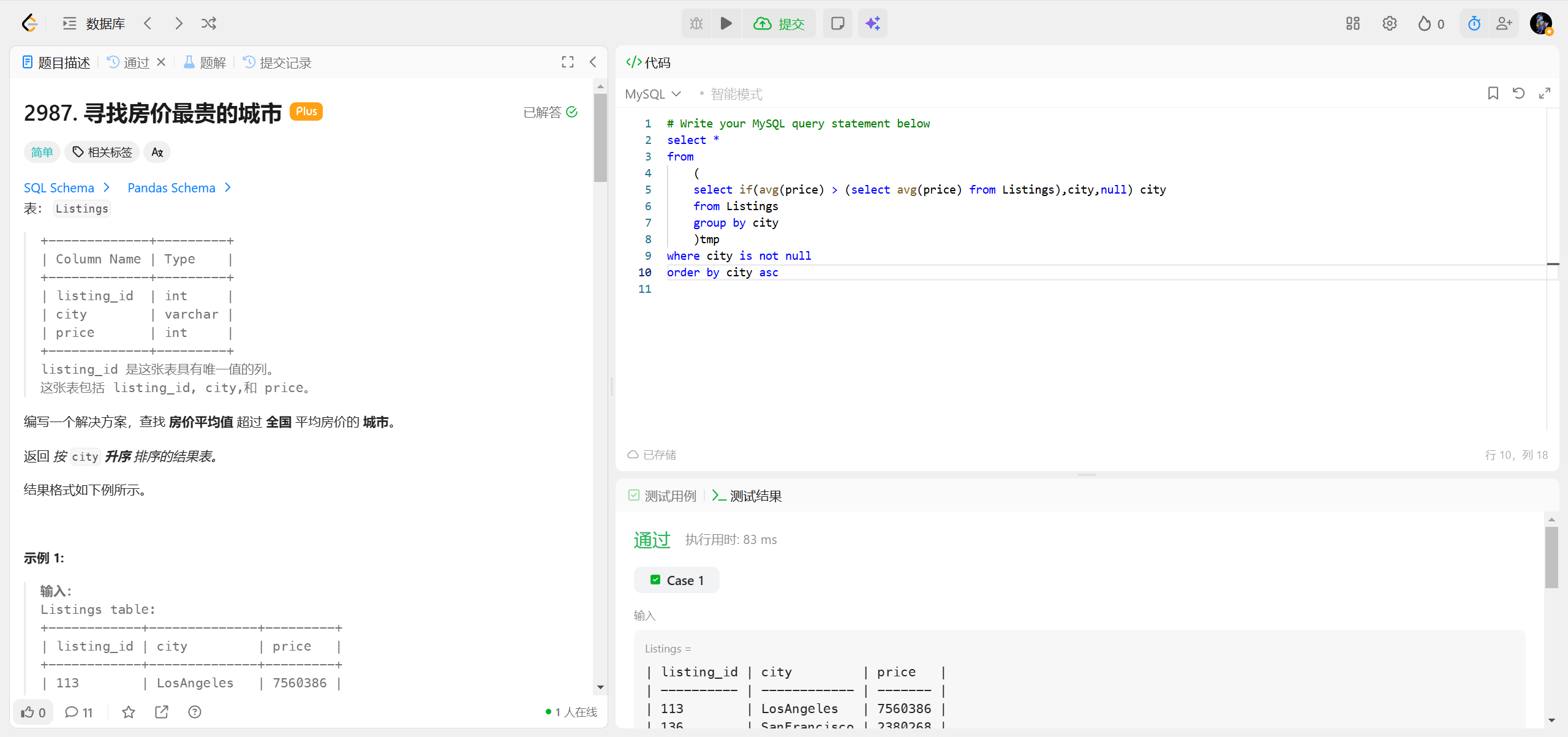
Task: Shuffle to a random problem
Action: [x=209, y=23]
